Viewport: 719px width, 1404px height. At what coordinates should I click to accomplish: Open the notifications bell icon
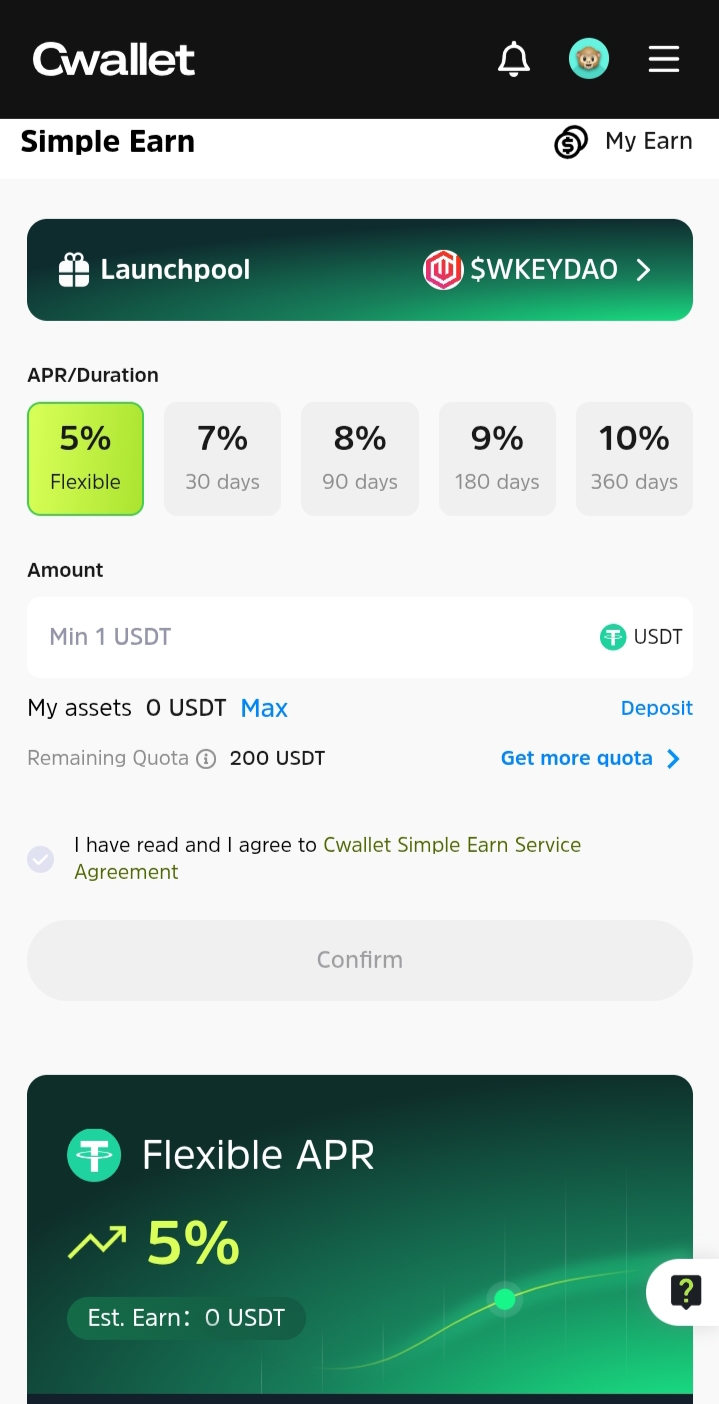514,60
